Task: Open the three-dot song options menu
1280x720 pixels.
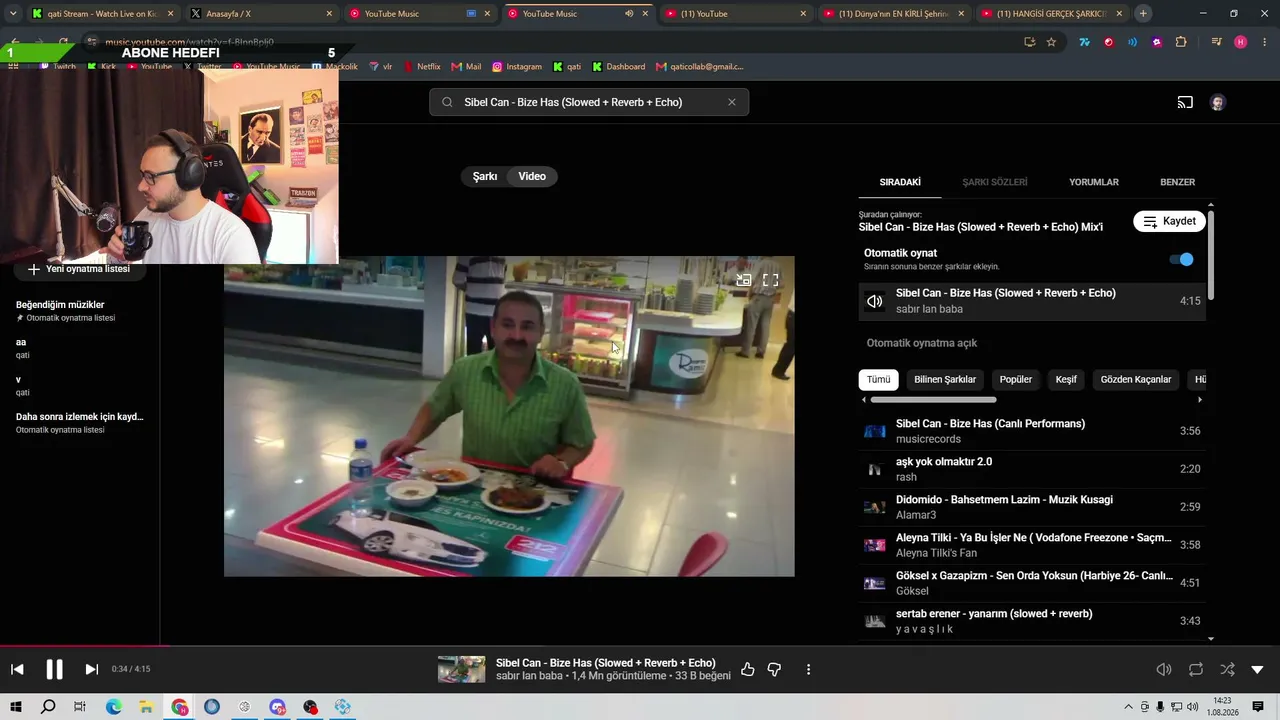Action: pyautogui.click(x=808, y=669)
